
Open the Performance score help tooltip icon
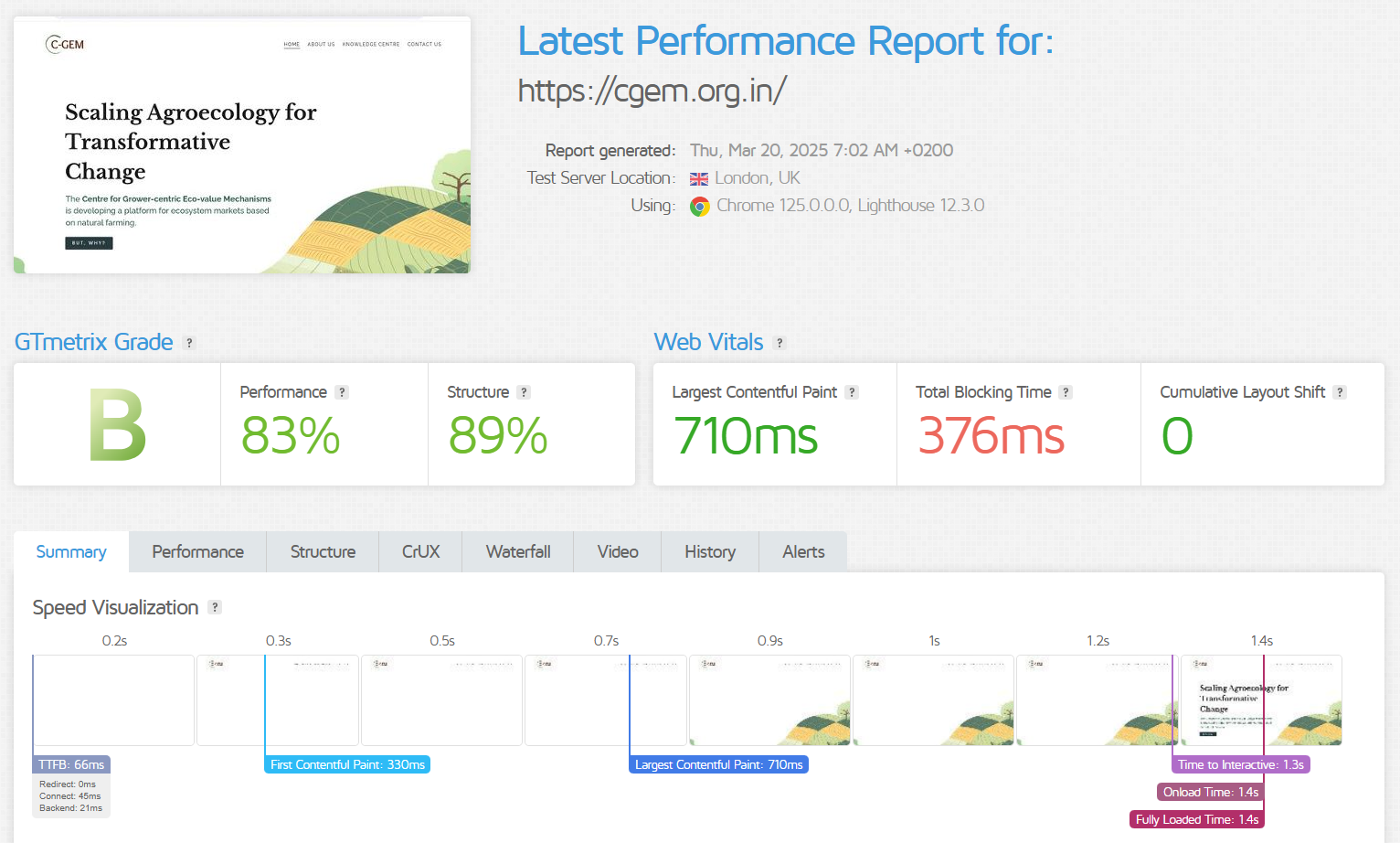click(342, 392)
